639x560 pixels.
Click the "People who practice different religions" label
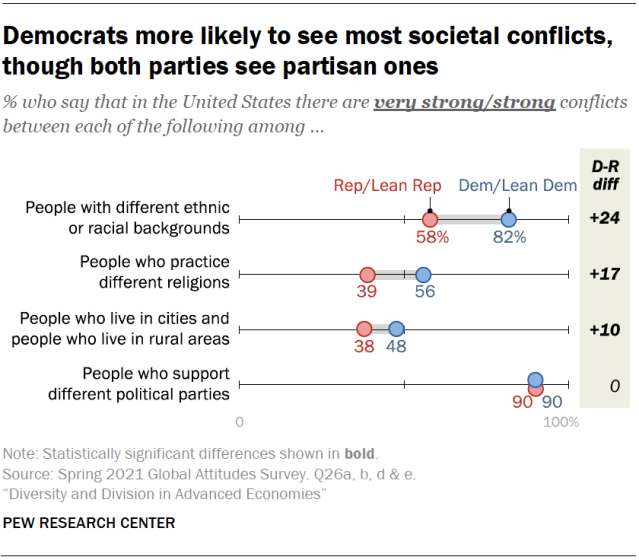coord(155,272)
